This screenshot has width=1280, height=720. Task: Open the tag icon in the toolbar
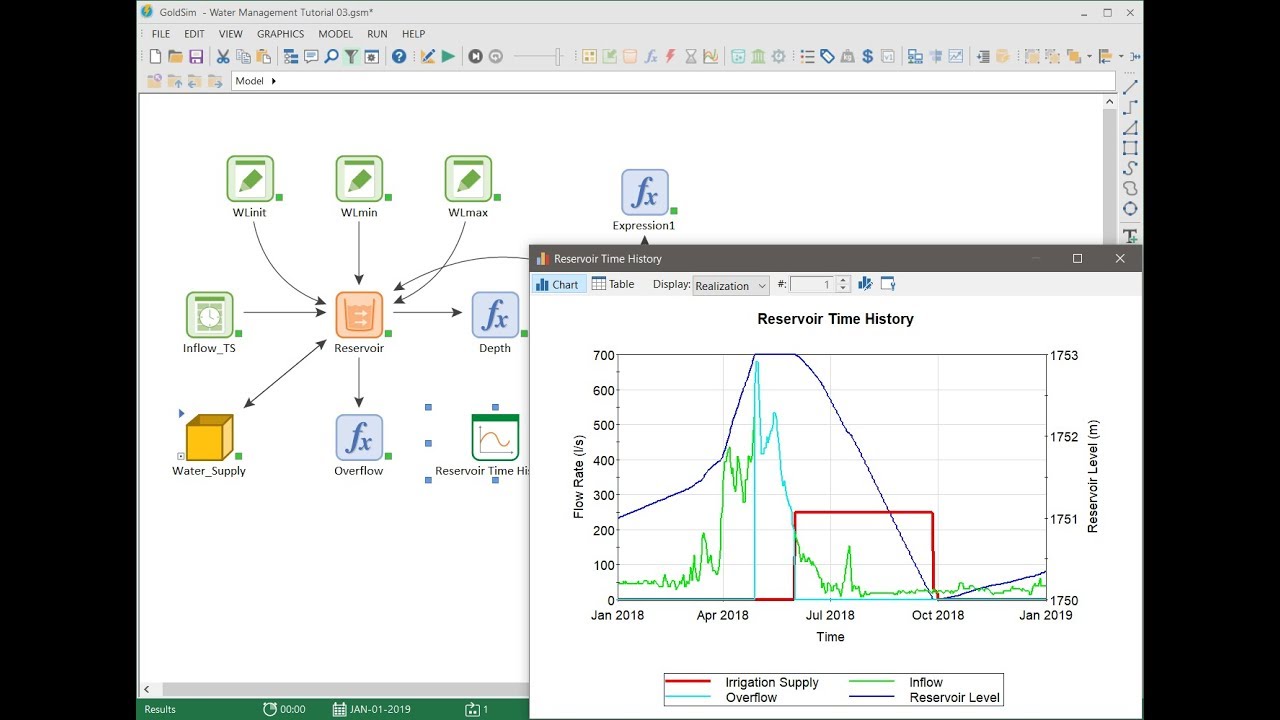(827, 57)
